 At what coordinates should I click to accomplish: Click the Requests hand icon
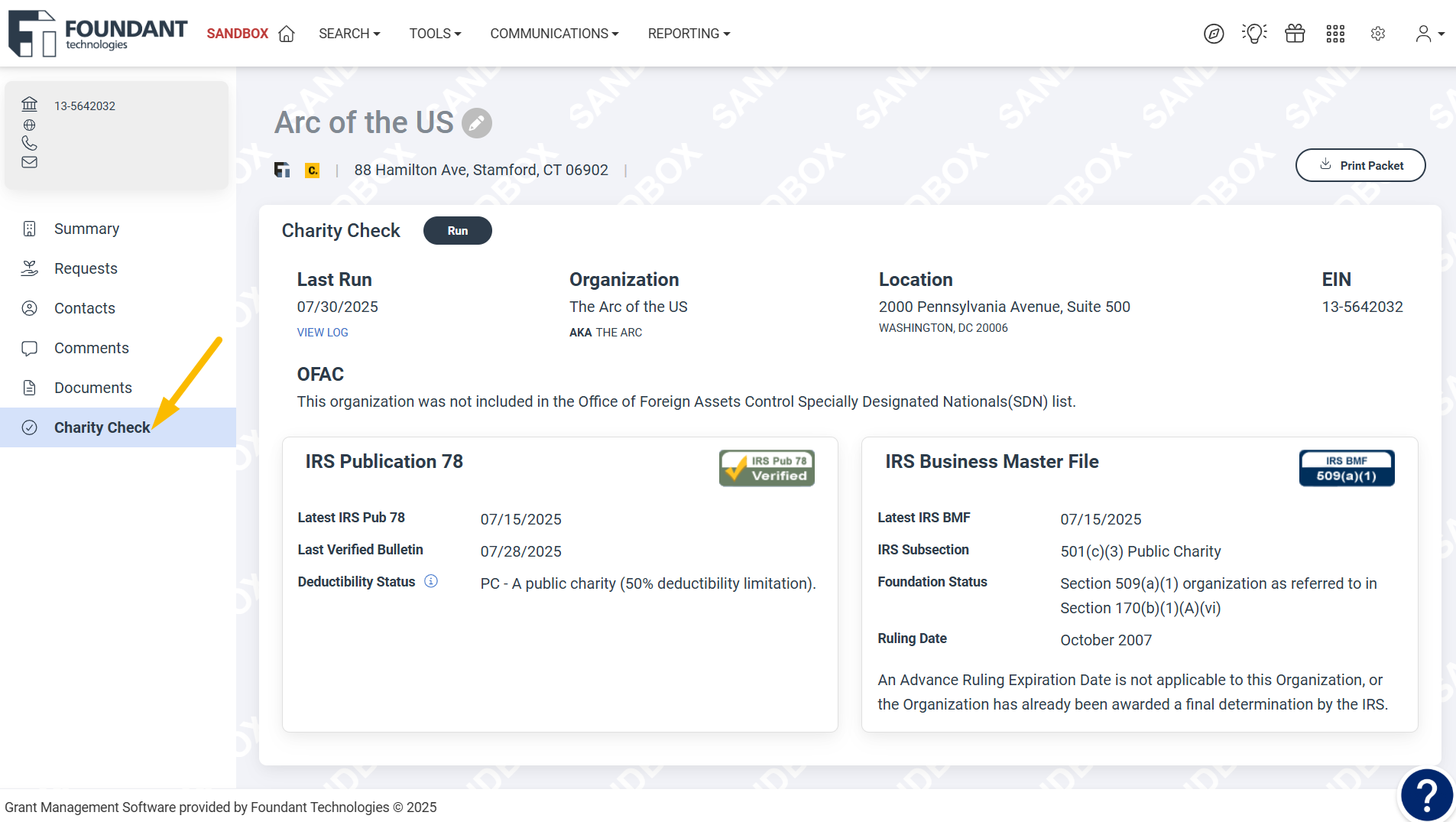click(x=29, y=268)
